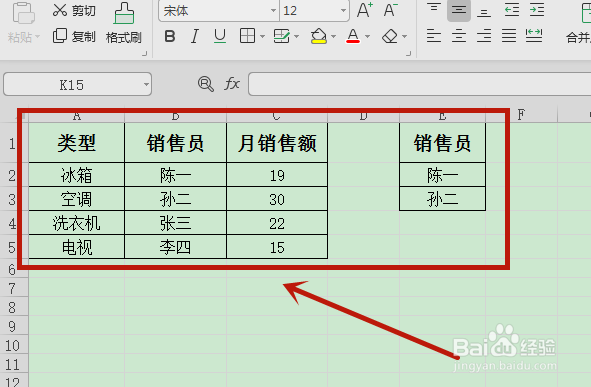The image size is (591, 387).
Task: Click the fx insert function icon
Action: coord(232,84)
